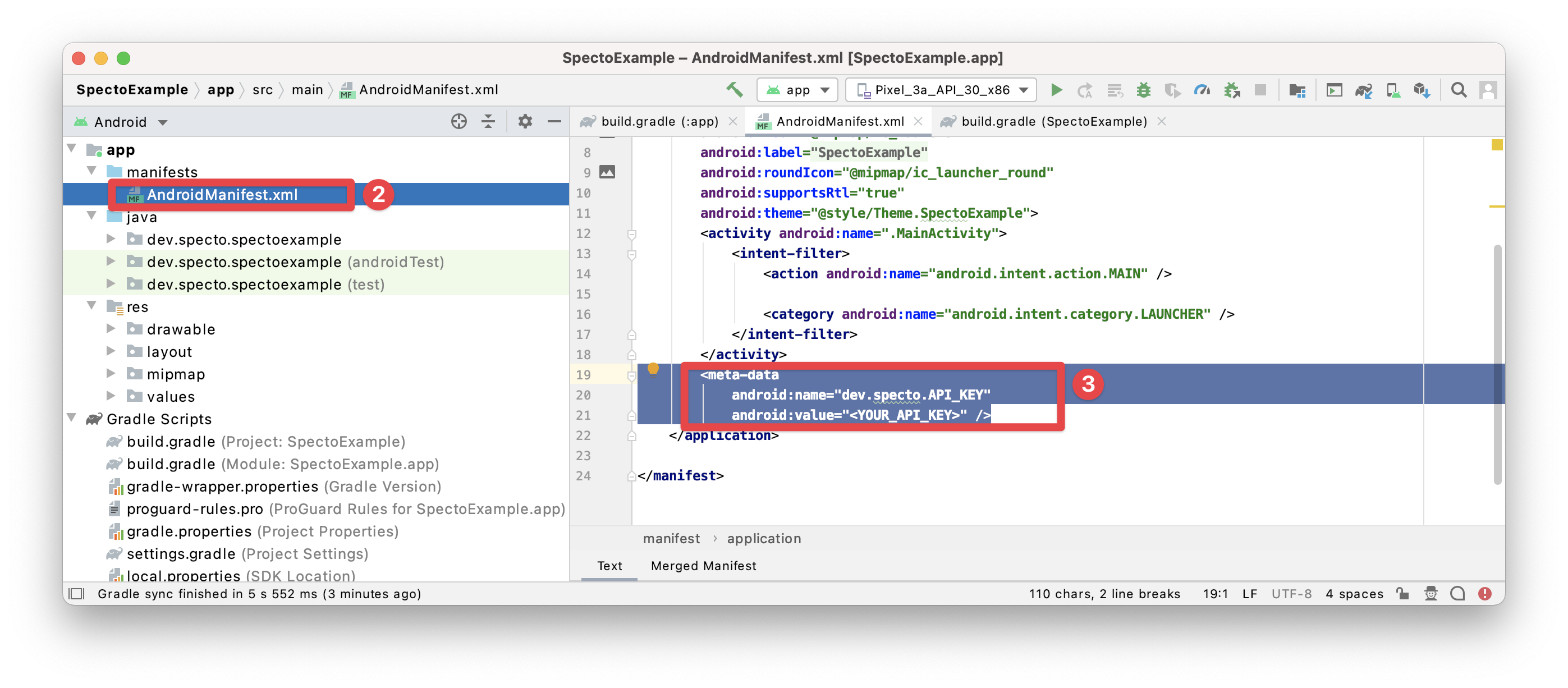Open the Profile app gauge icon
The width and height of the screenshot is (1568, 688).
click(x=1202, y=90)
